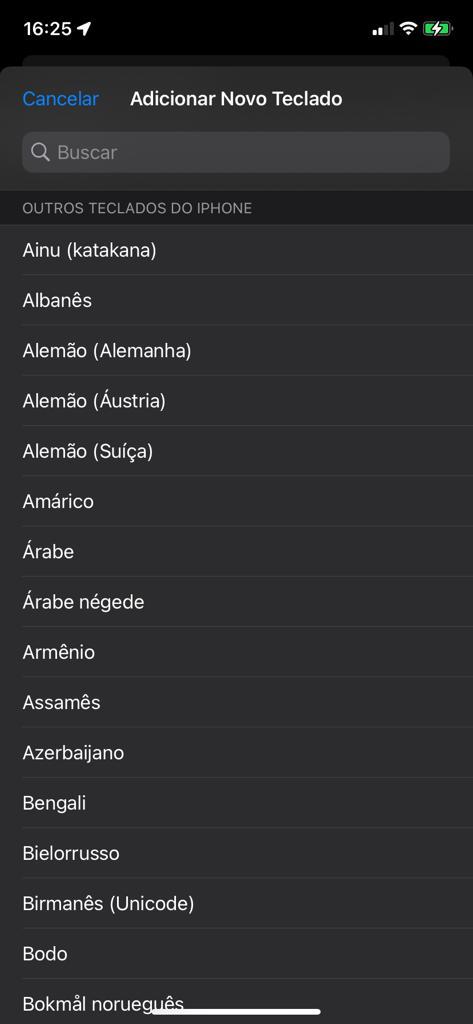
Task: Choose the Amárico keyboard
Action: click(236, 502)
